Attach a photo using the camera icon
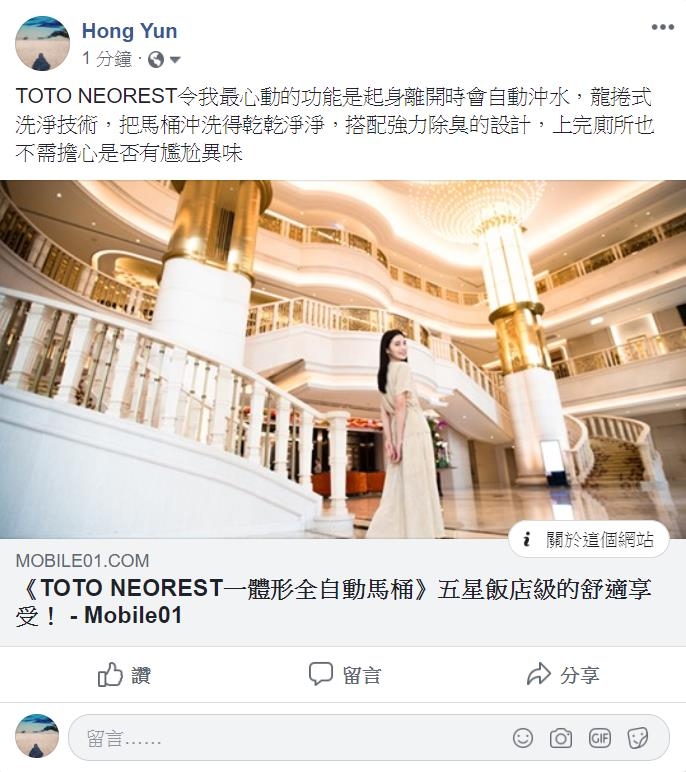686x772 pixels. point(560,738)
